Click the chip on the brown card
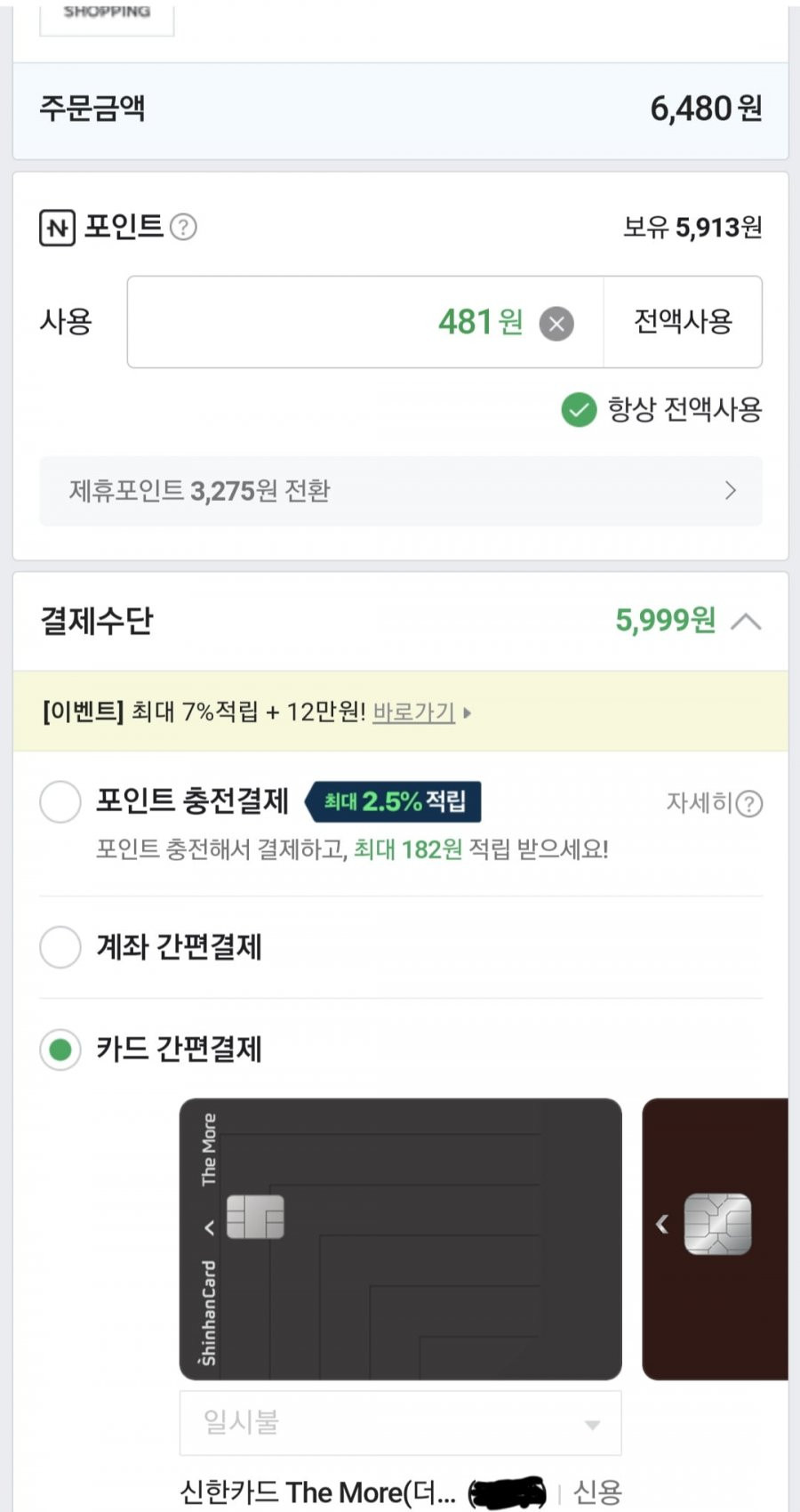The image size is (800, 1512). click(x=717, y=1225)
